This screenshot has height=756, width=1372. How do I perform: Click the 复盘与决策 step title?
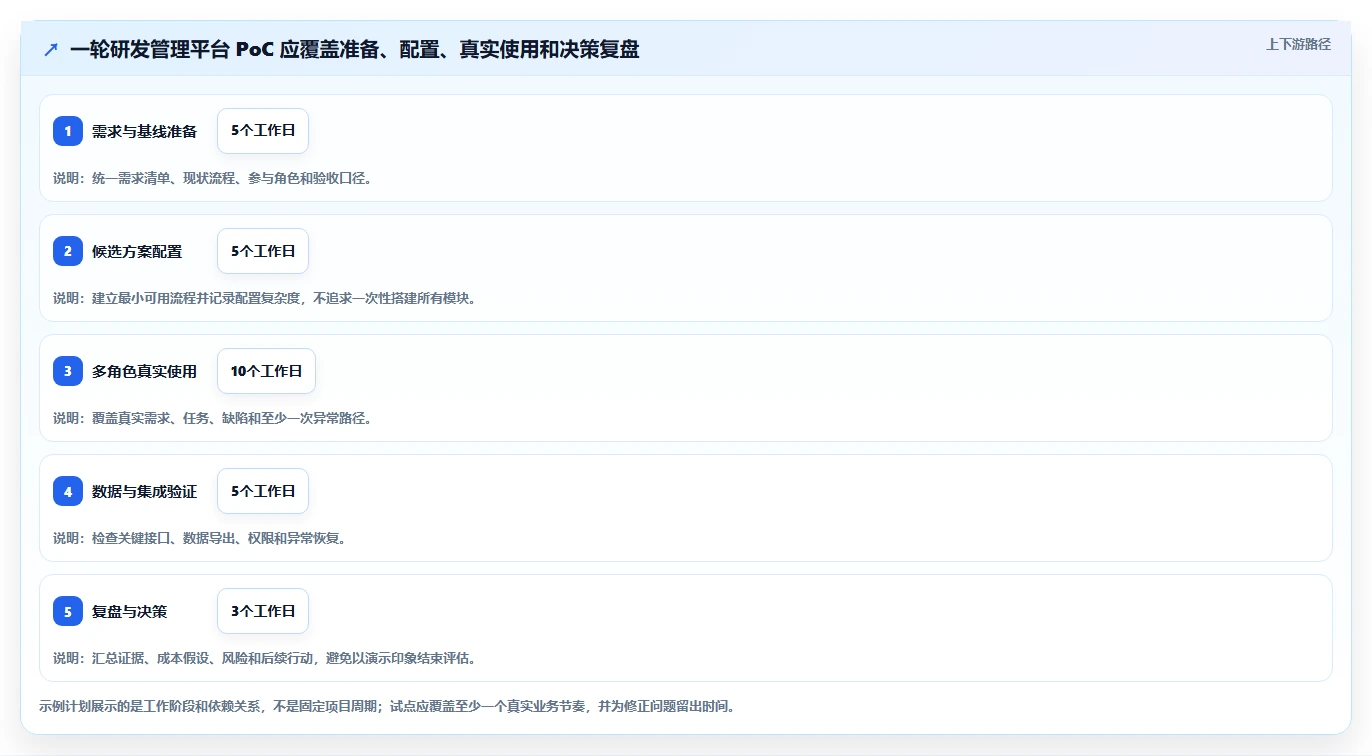(x=130, y=611)
